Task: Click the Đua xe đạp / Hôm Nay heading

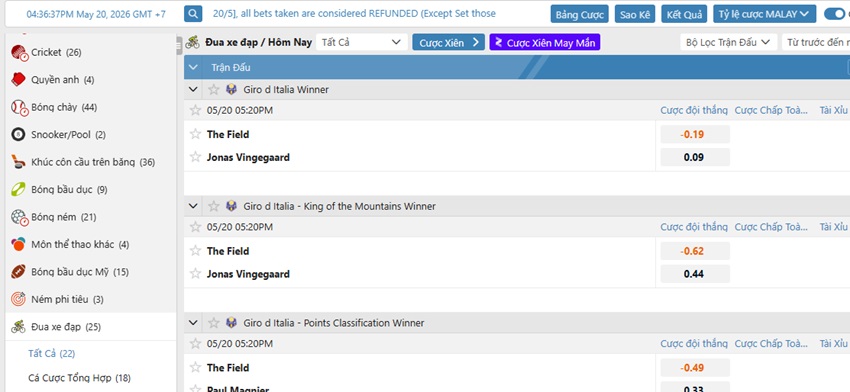Action: [259, 42]
